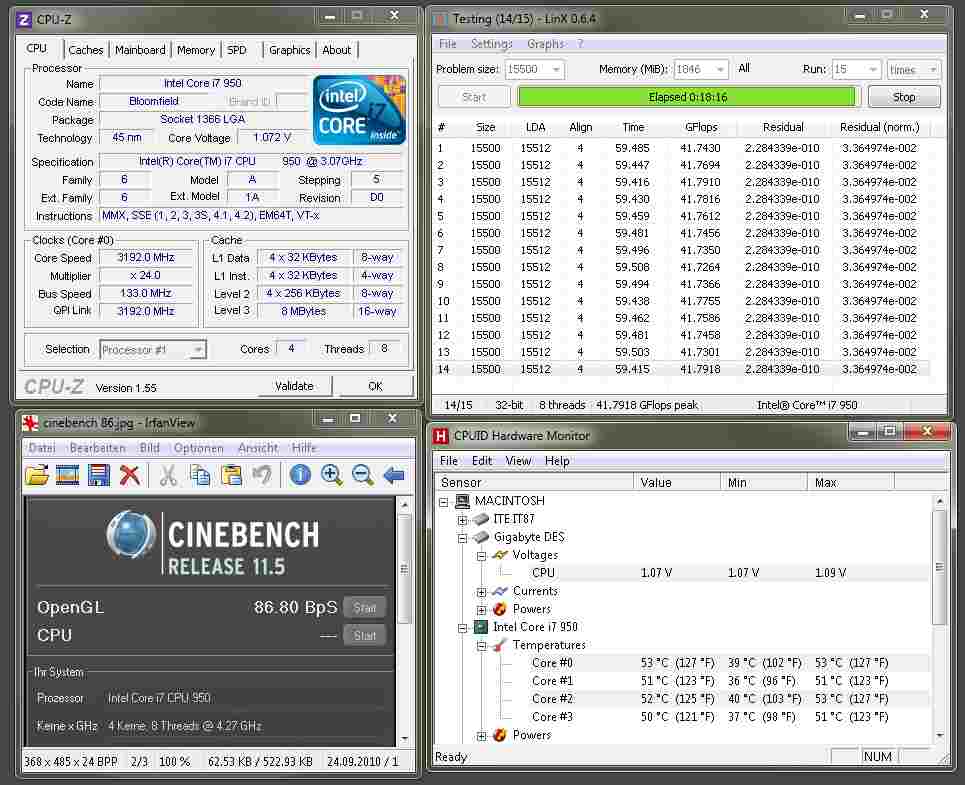The height and width of the screenshot is (785, 965).
Task: Open the SPD tab in CPU-Z
Action: click(237, 50)
